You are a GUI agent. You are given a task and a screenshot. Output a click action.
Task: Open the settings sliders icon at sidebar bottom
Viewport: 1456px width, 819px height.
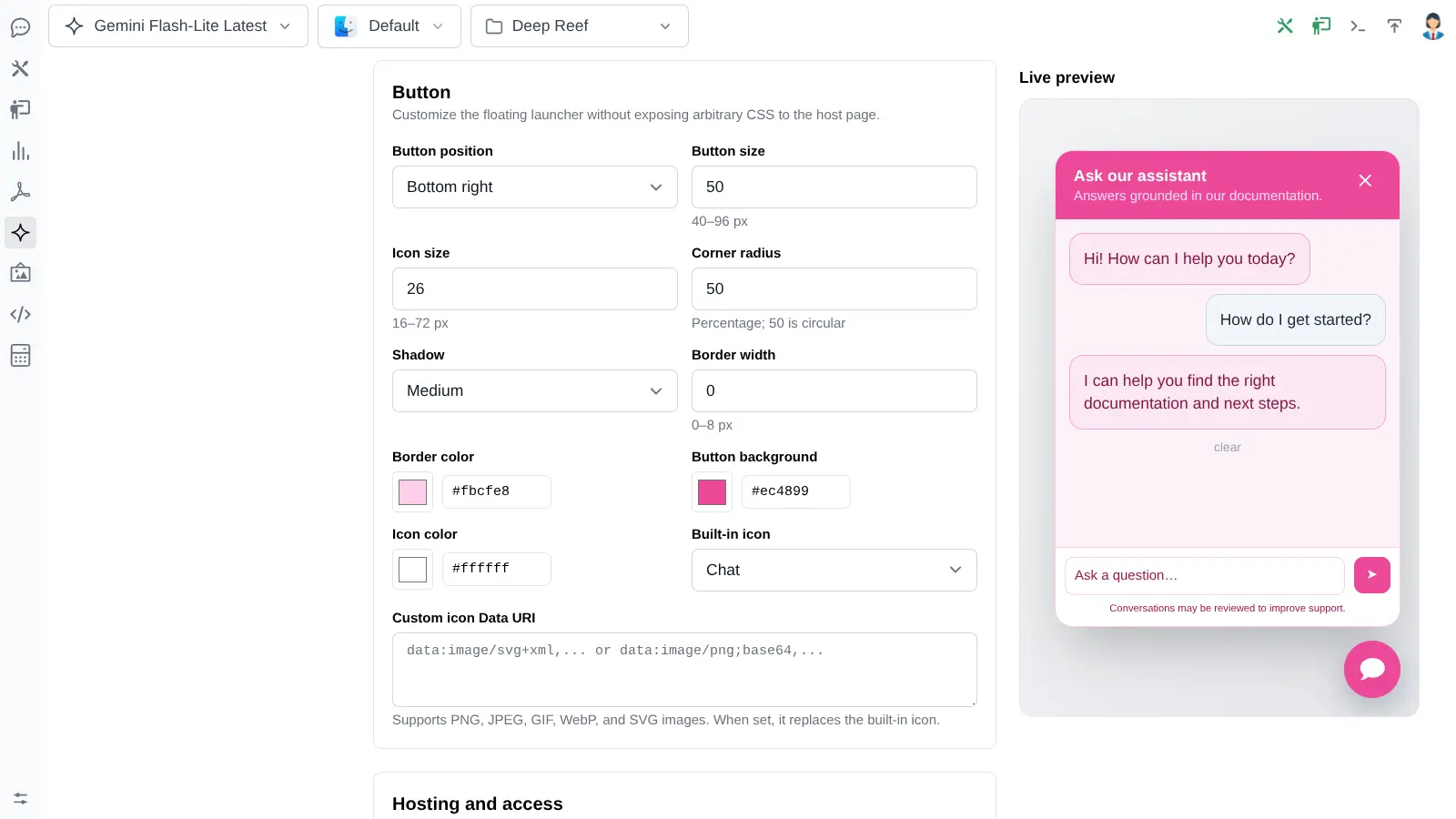(x=20, y=799)
